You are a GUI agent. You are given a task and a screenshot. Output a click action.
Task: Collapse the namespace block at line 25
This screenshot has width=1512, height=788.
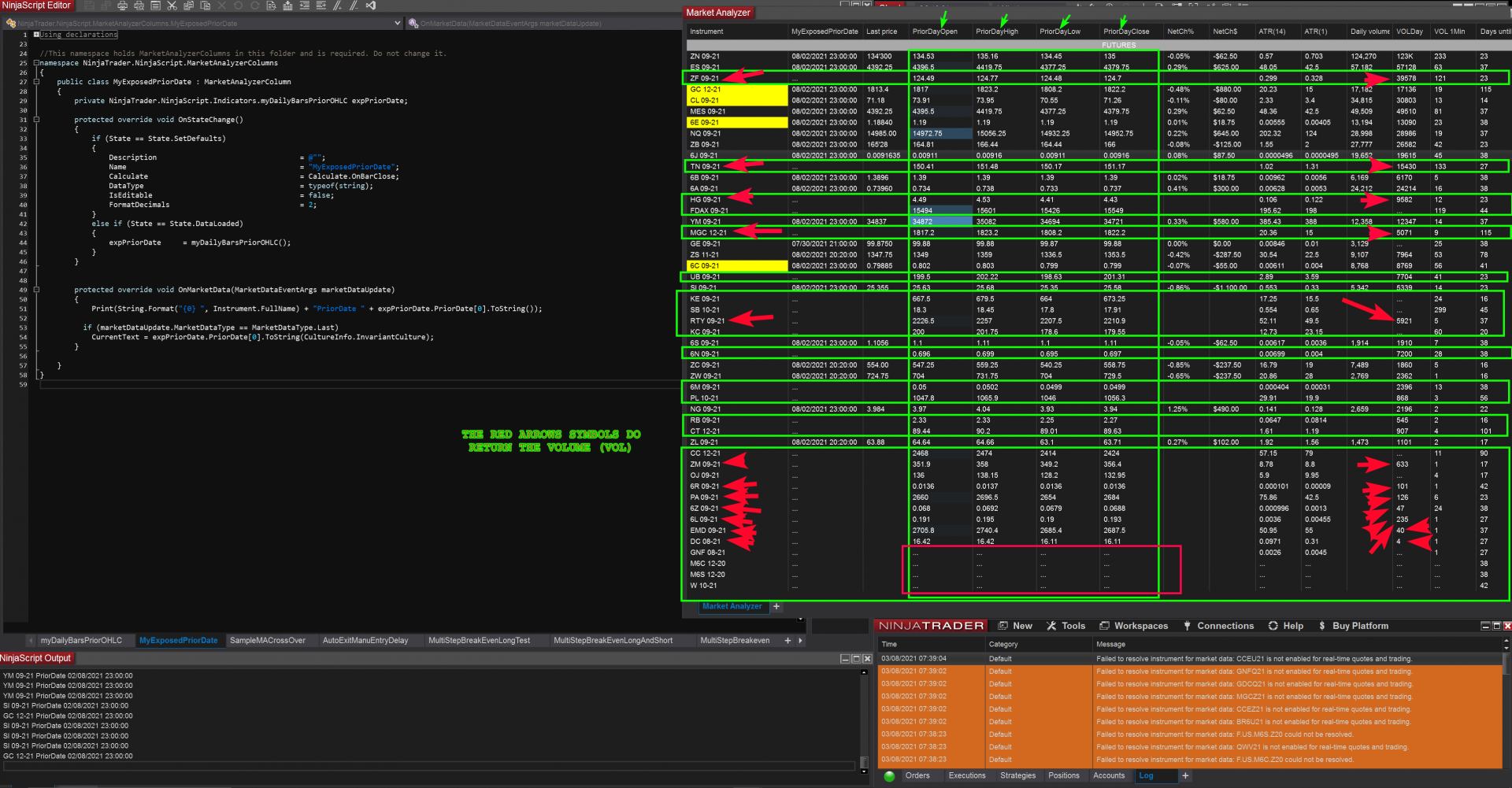[x=36, y=63]
